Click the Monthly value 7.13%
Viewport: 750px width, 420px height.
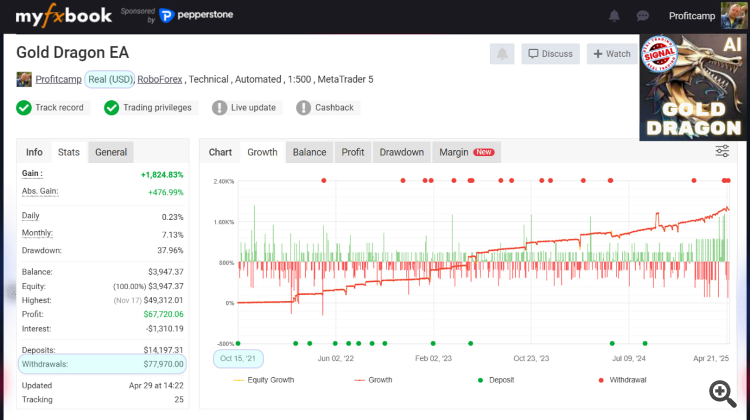click(x=173, y=235)
